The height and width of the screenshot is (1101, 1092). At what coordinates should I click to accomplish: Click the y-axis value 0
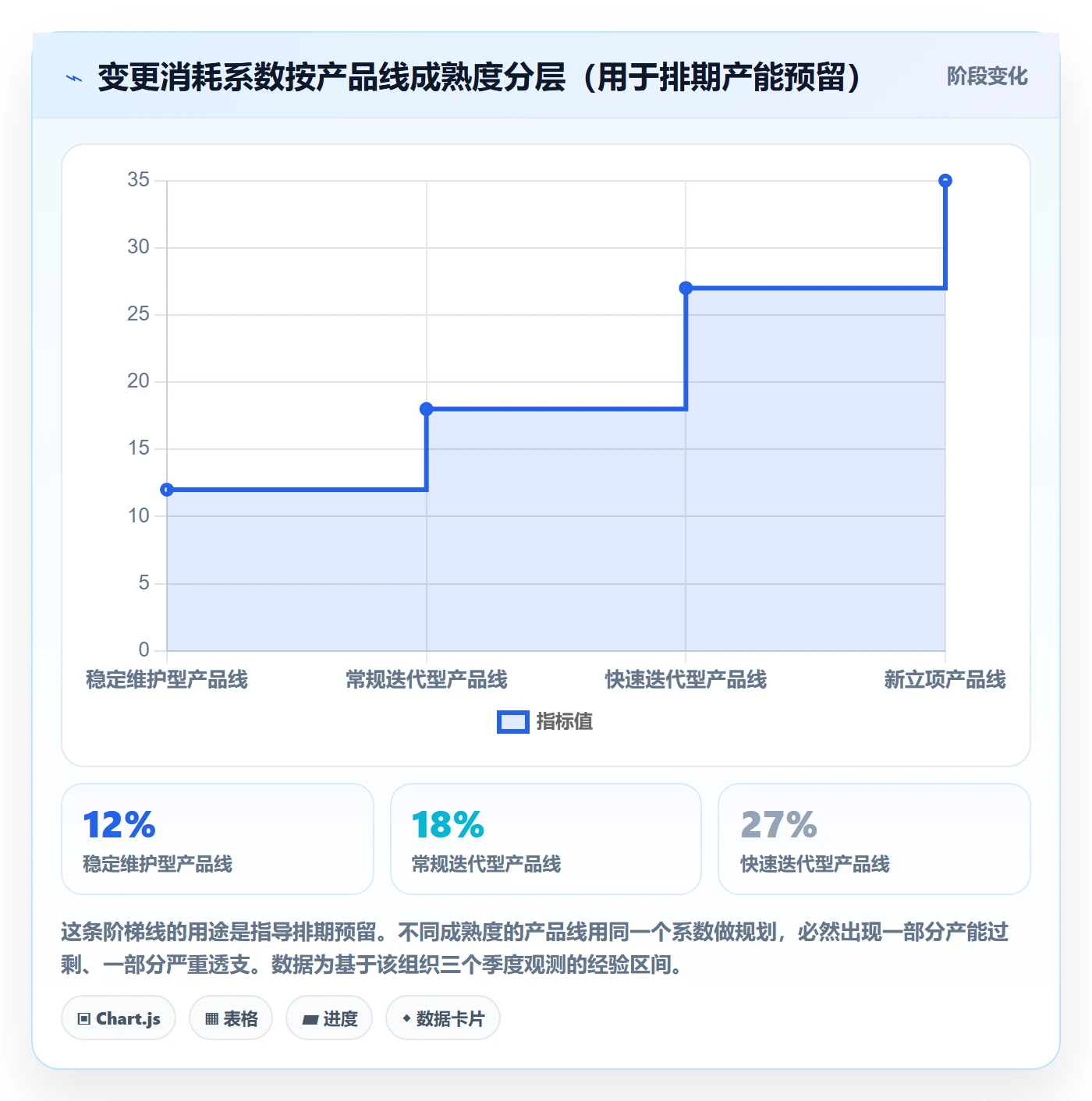[x=144, y=650]
